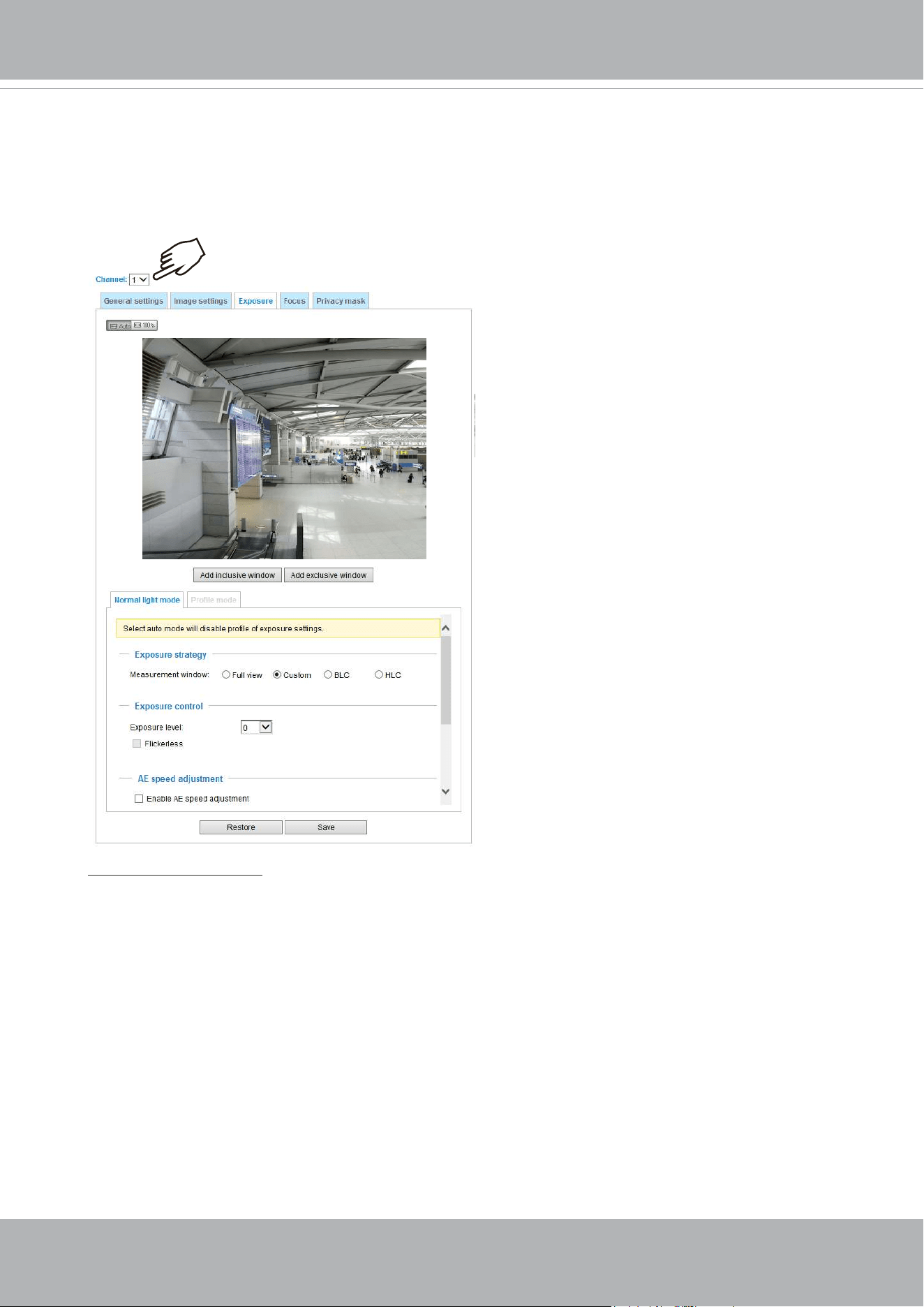Select the Normal light mode tab
This screenshot has height=1307, width=924.
147,600
